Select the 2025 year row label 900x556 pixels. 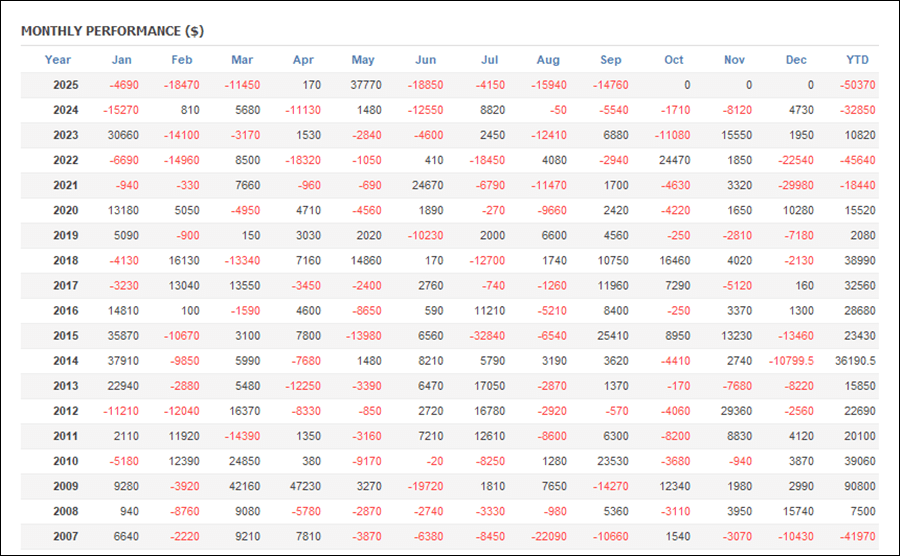coord(65,85)
